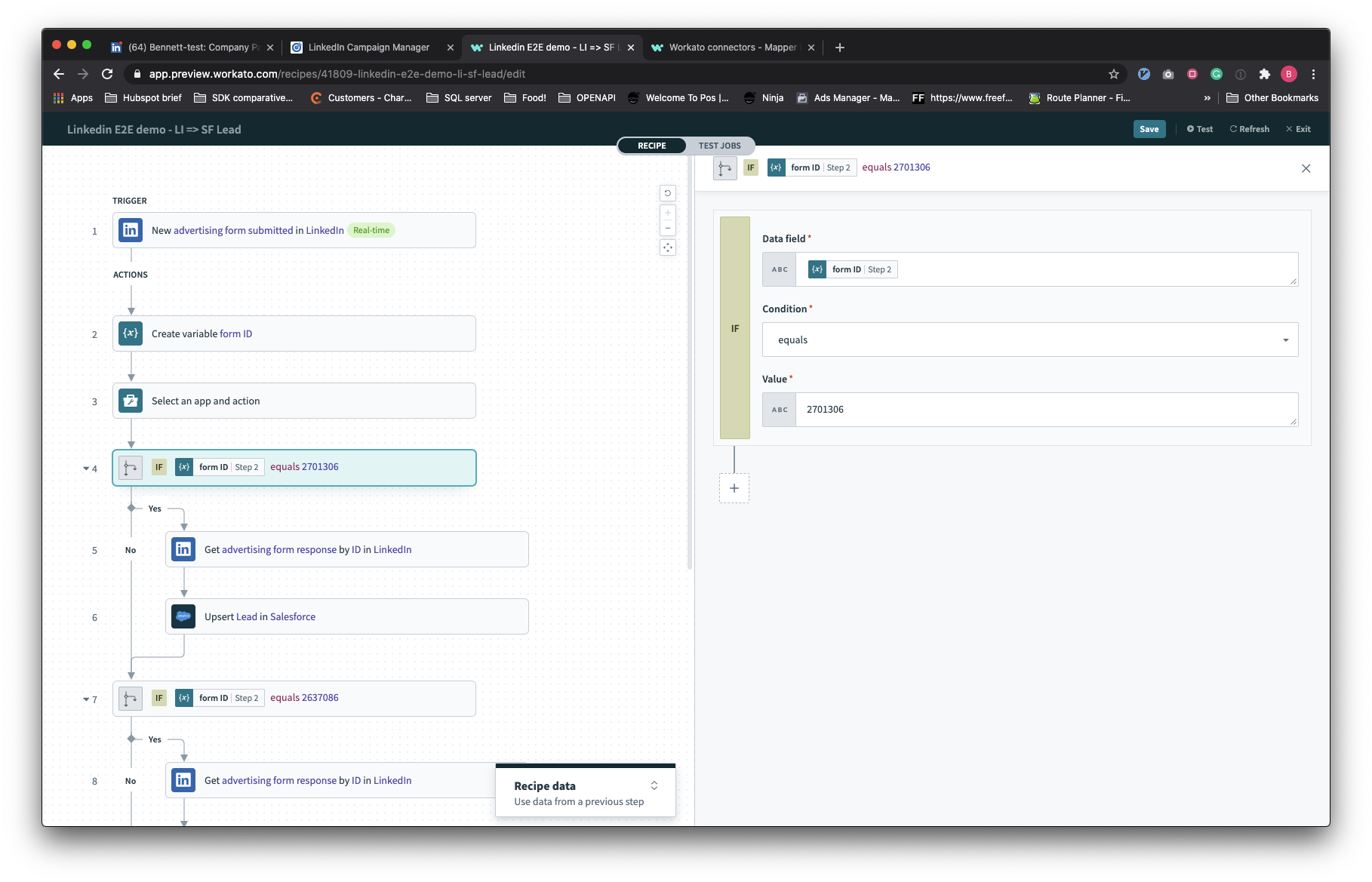The width and height of the screenshot is (1372, 882).
Task: Select the Salesforce icon in step 6
Action: [183, 616]
